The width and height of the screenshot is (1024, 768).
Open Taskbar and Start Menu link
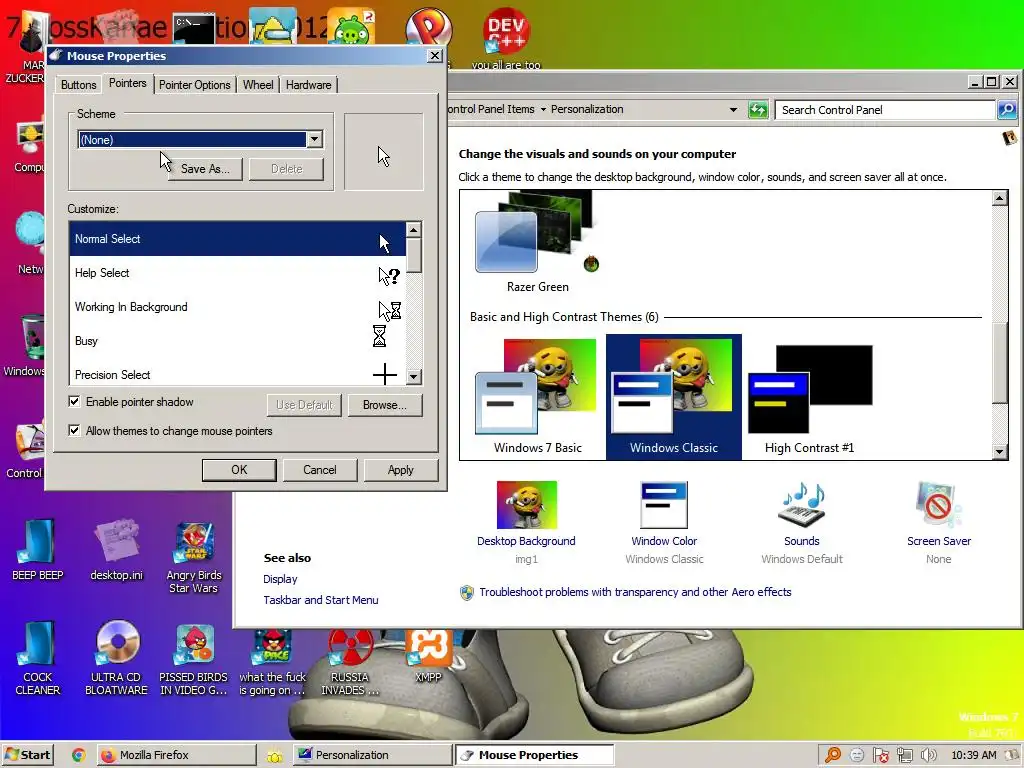321,600
